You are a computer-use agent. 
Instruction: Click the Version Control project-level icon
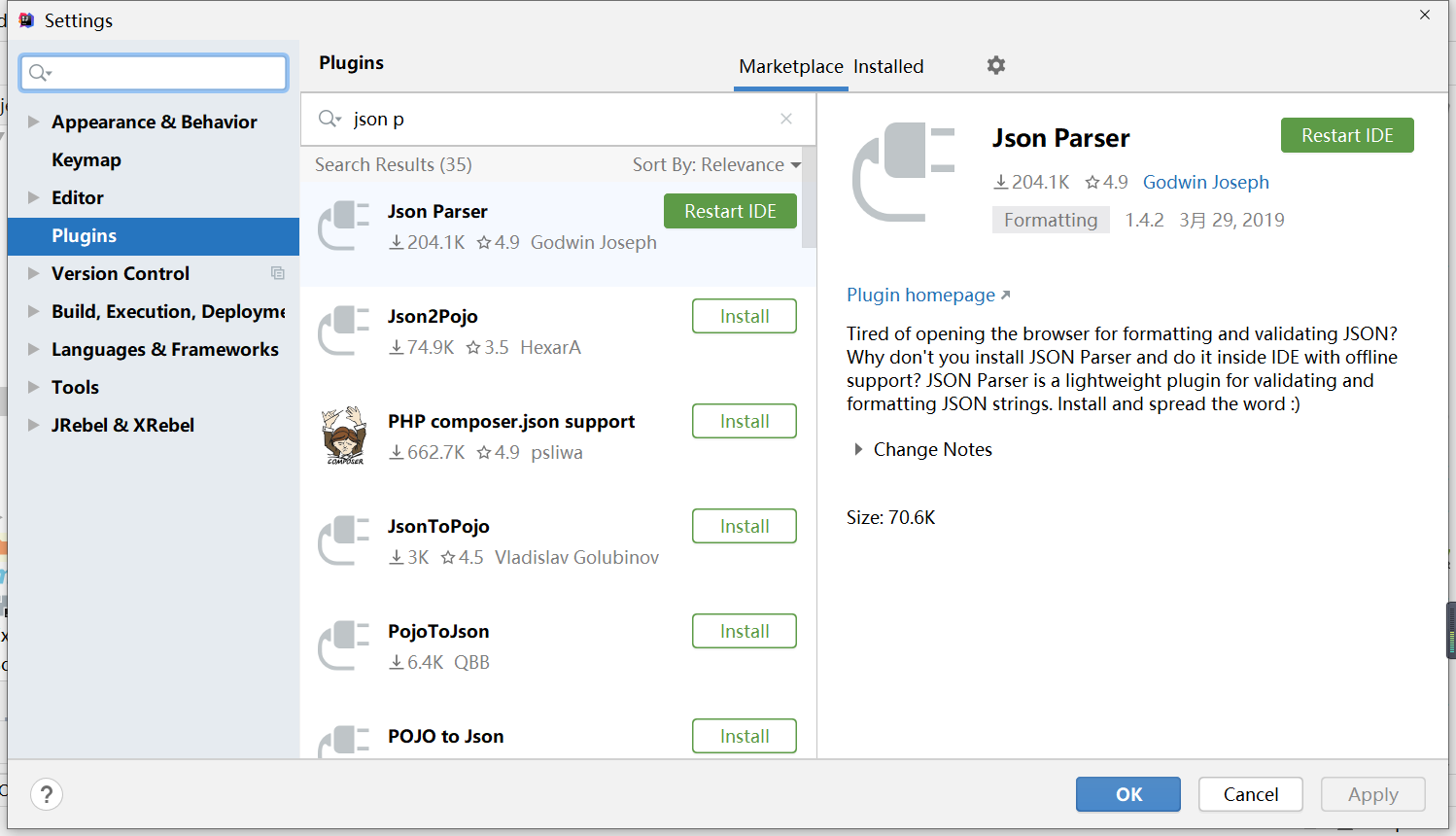click(278, 273)
